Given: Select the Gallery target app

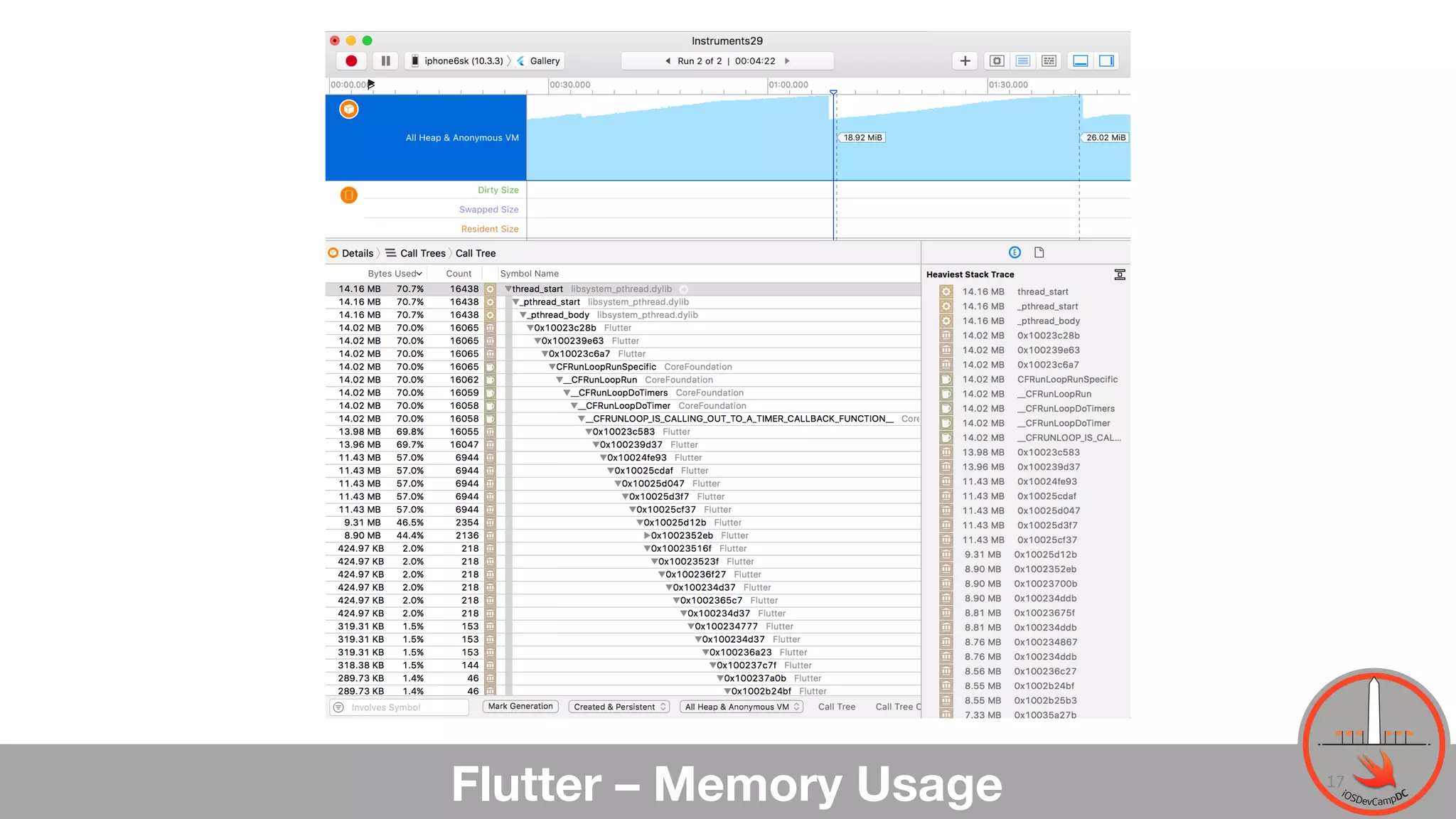Looking at the screenshot, I should coord(538,61).
